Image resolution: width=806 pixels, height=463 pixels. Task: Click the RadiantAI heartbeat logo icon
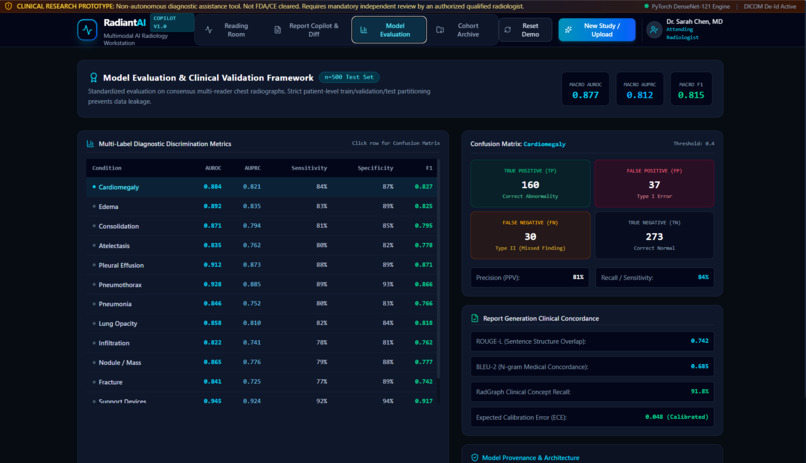[x=87, y=30]
